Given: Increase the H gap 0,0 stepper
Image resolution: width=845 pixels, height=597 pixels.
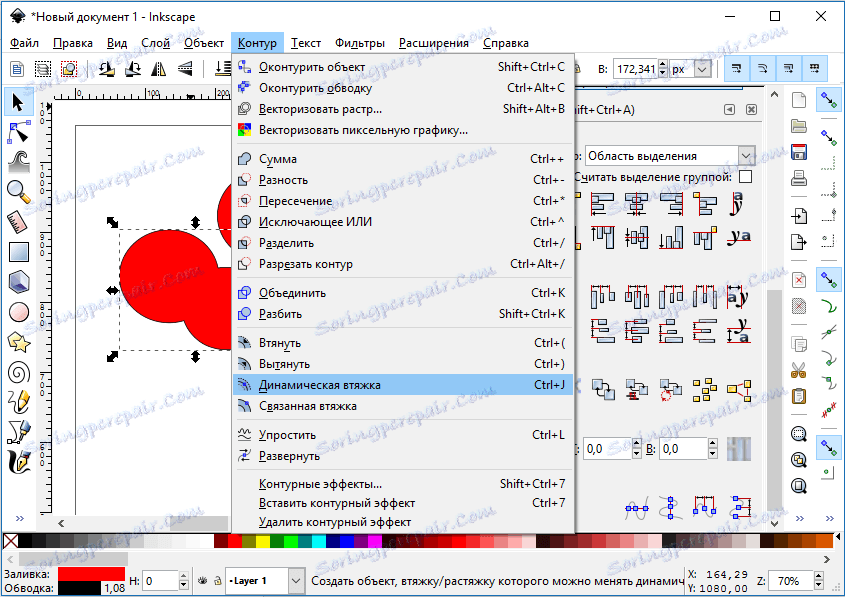Looking at the screenshot, I should pos(636,444).
